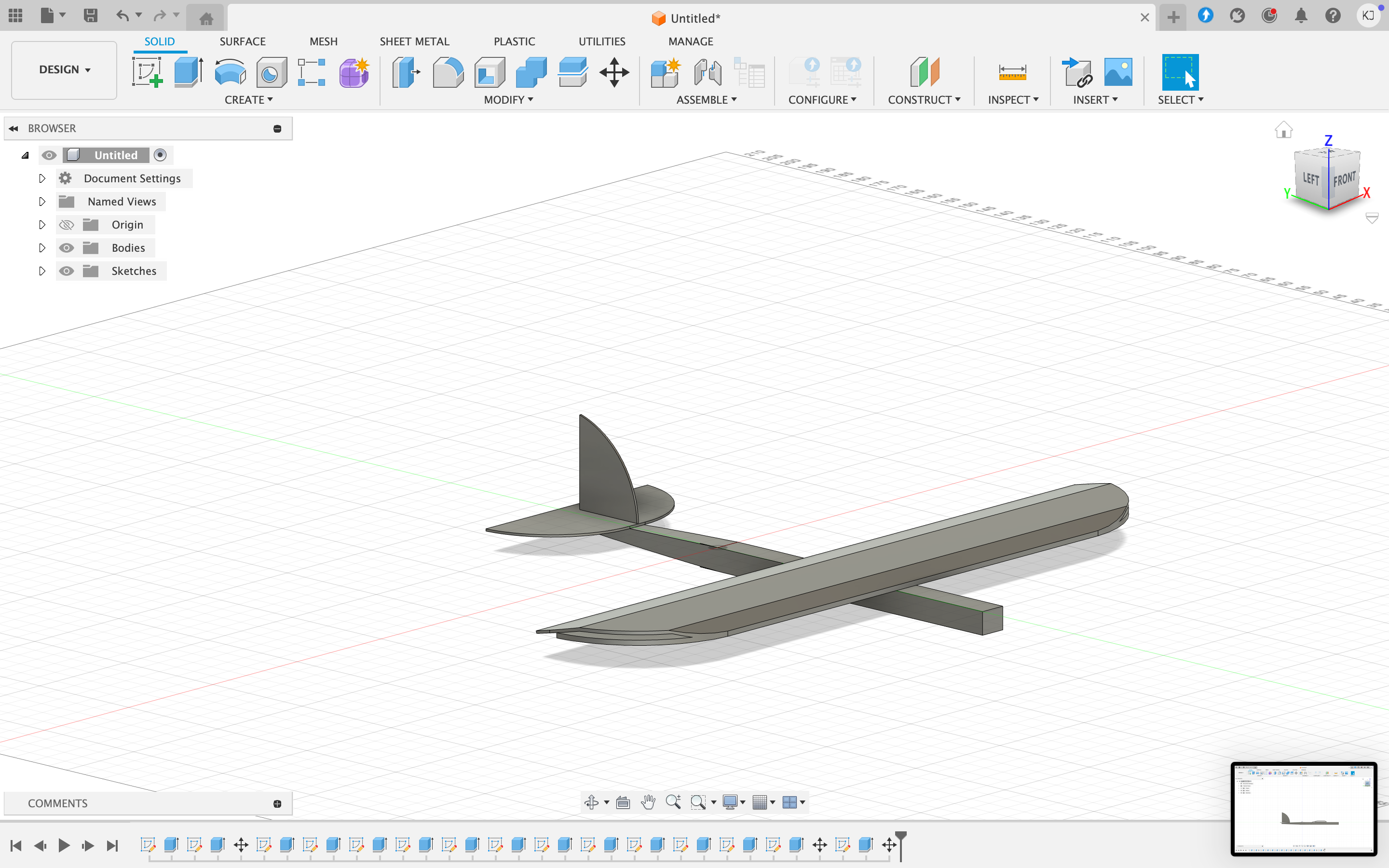Expand the COMMENTS panel
This screenshot has height=868, width=1389.
pos(277,803)
